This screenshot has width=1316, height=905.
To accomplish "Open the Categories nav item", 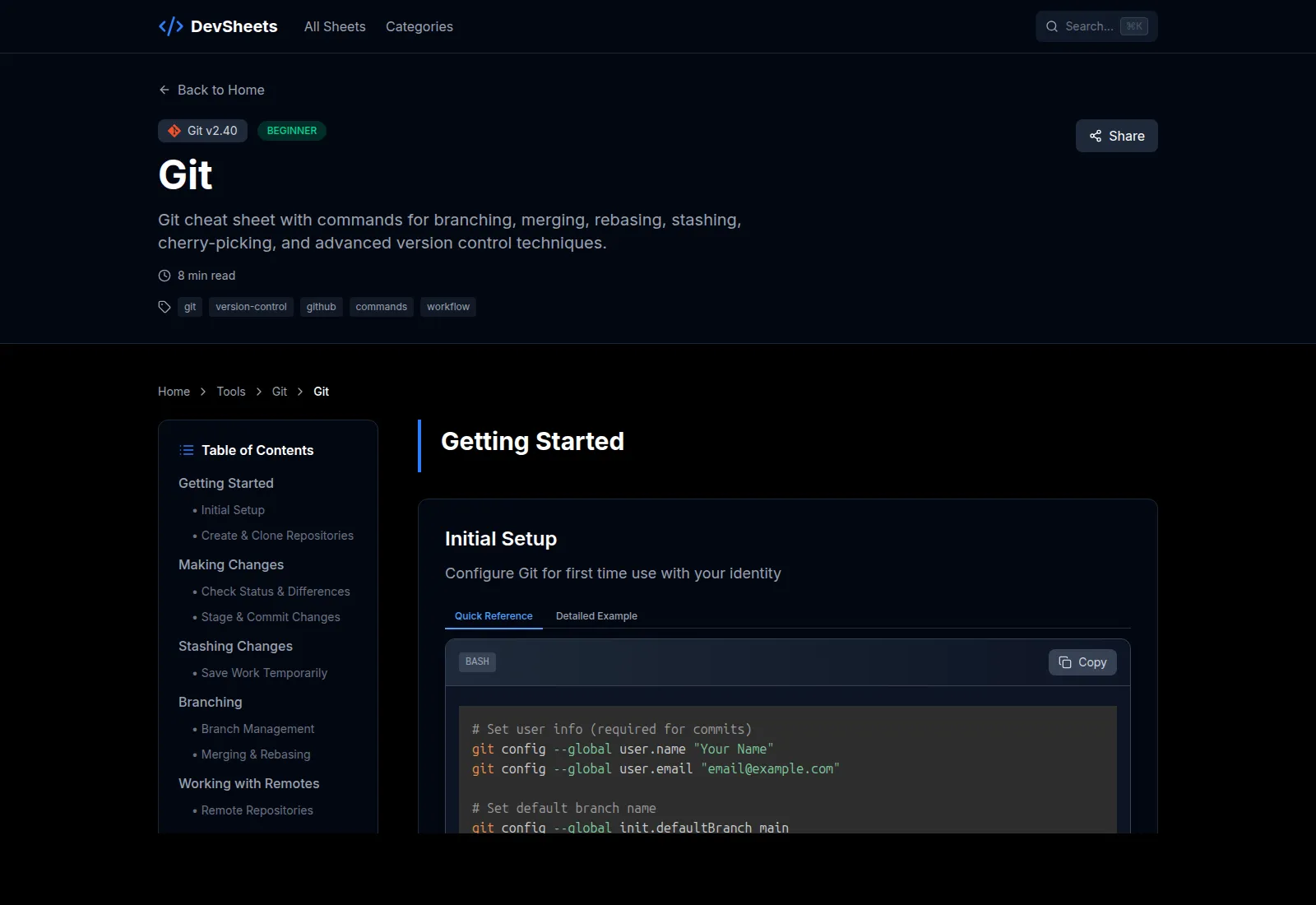I will pos(419,26).
